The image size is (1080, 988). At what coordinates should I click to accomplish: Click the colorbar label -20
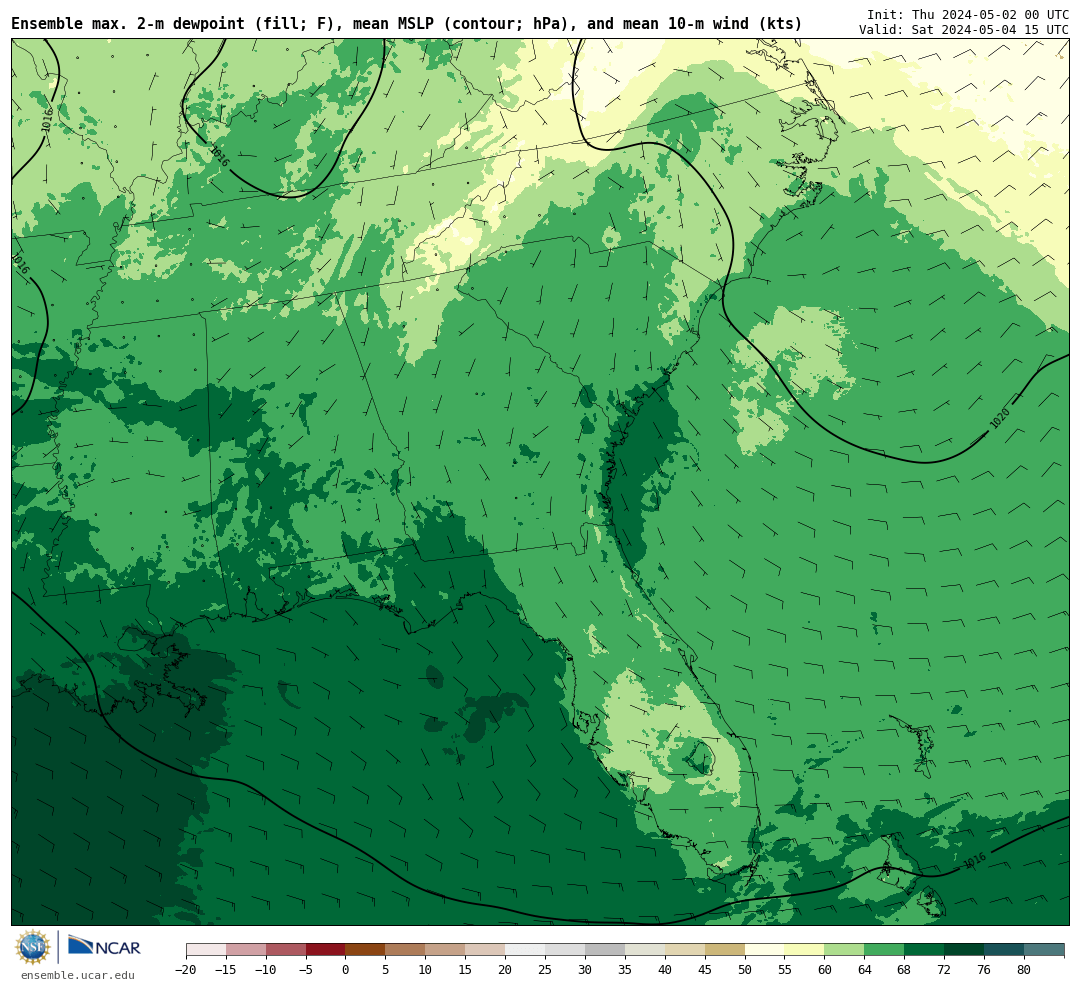click(x=186, y=970)
